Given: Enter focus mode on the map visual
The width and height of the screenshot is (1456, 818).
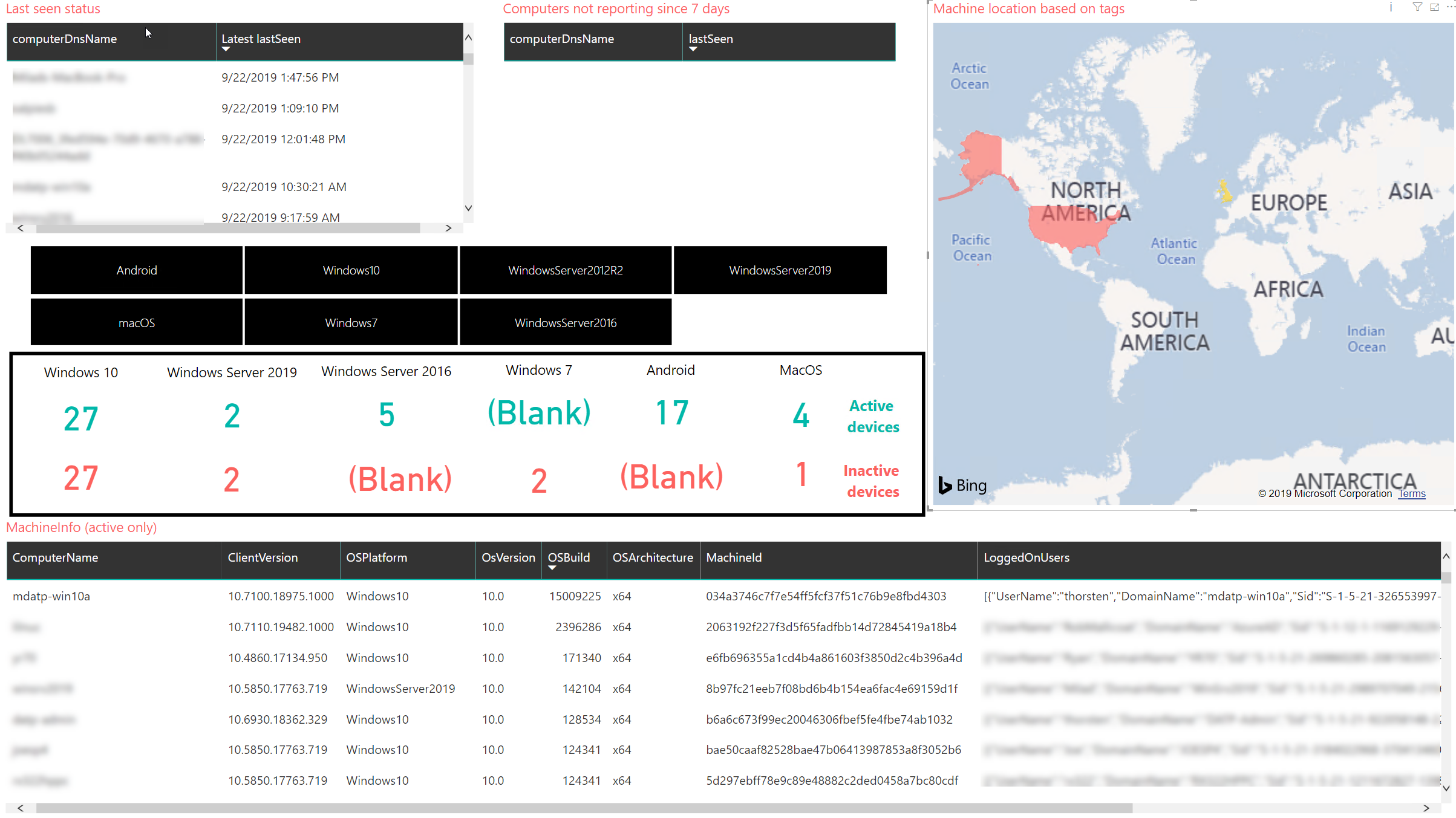Looking at the screenshot, I should [1435, 7].
